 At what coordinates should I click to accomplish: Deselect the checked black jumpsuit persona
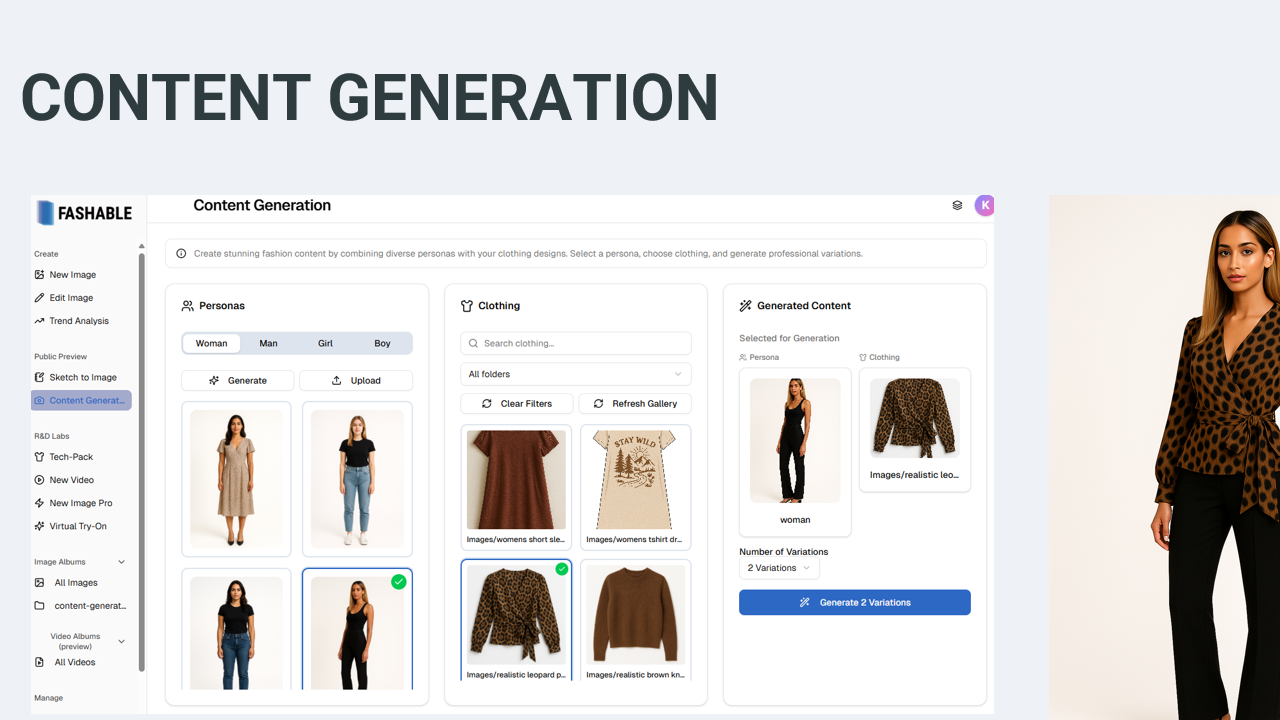click(357, 630)
